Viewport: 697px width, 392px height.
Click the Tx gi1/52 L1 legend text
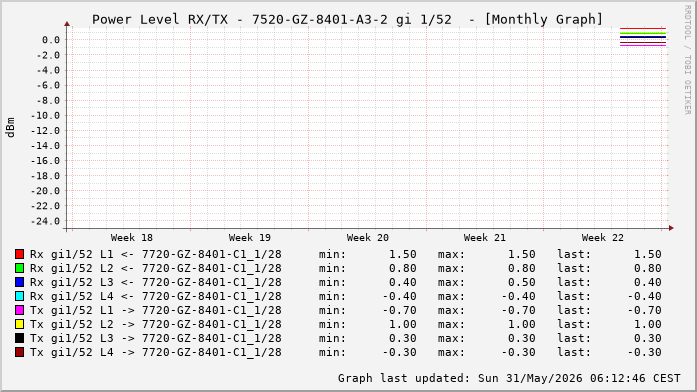pos(156,311)
